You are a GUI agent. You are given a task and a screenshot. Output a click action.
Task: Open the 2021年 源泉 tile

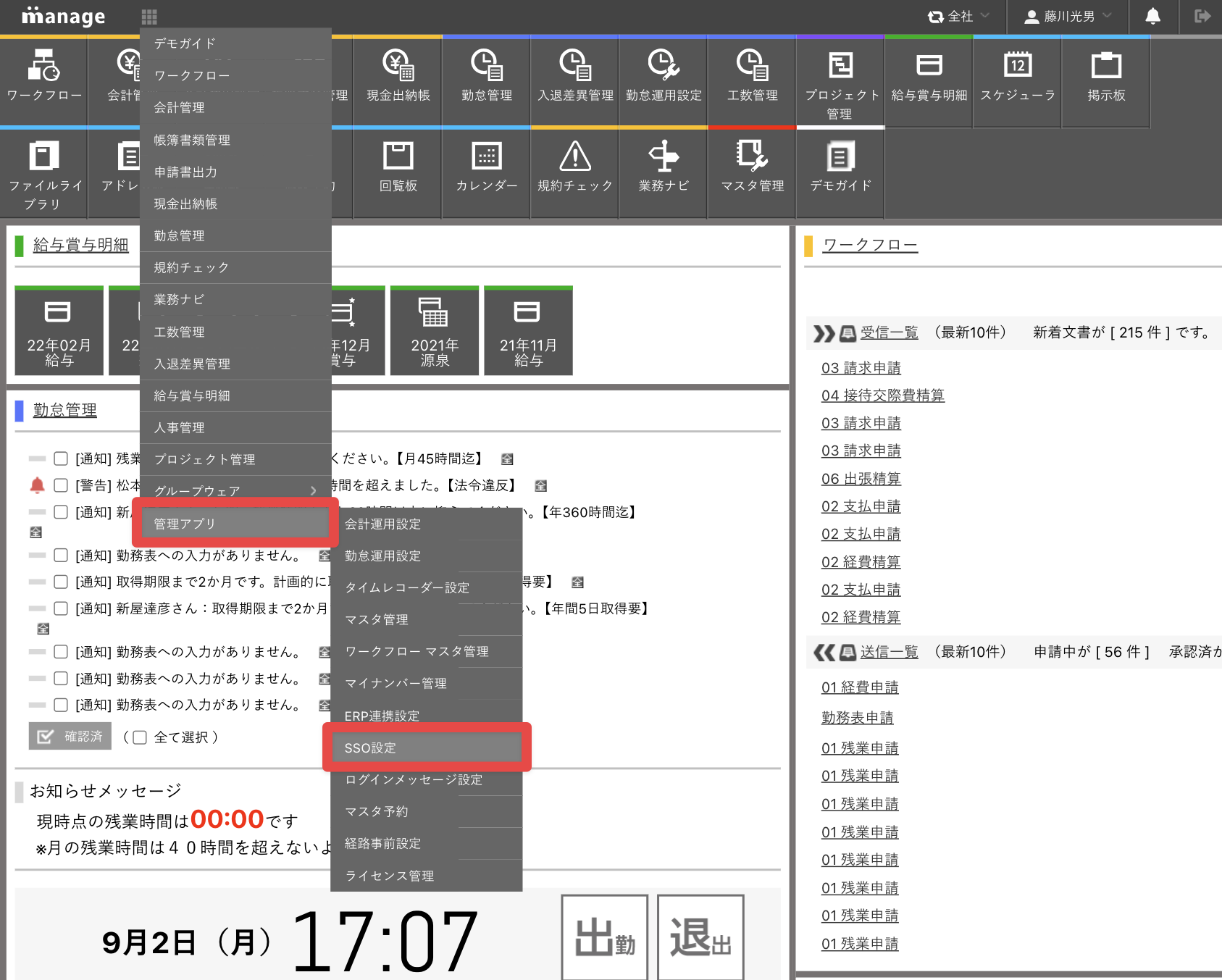[x=435, y=331]
